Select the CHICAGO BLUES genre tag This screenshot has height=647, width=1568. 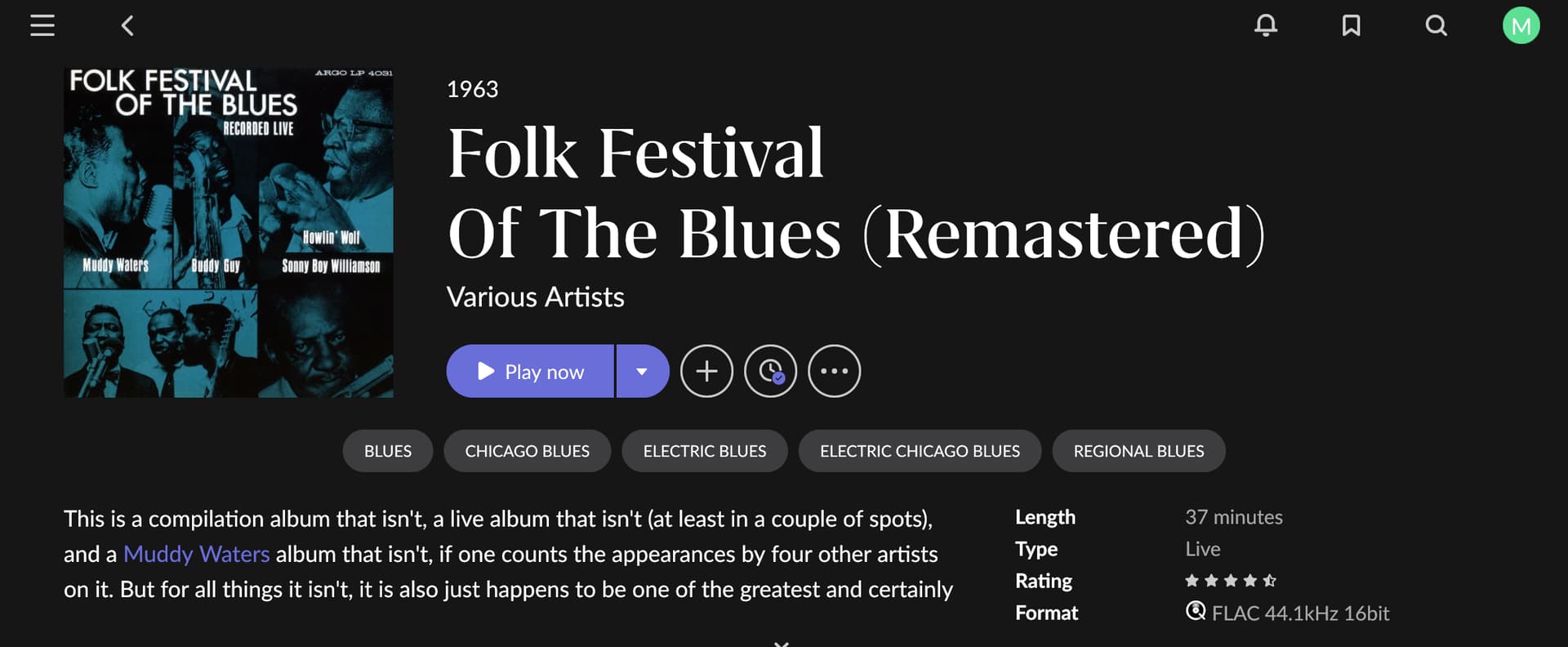tap(527, 451)
